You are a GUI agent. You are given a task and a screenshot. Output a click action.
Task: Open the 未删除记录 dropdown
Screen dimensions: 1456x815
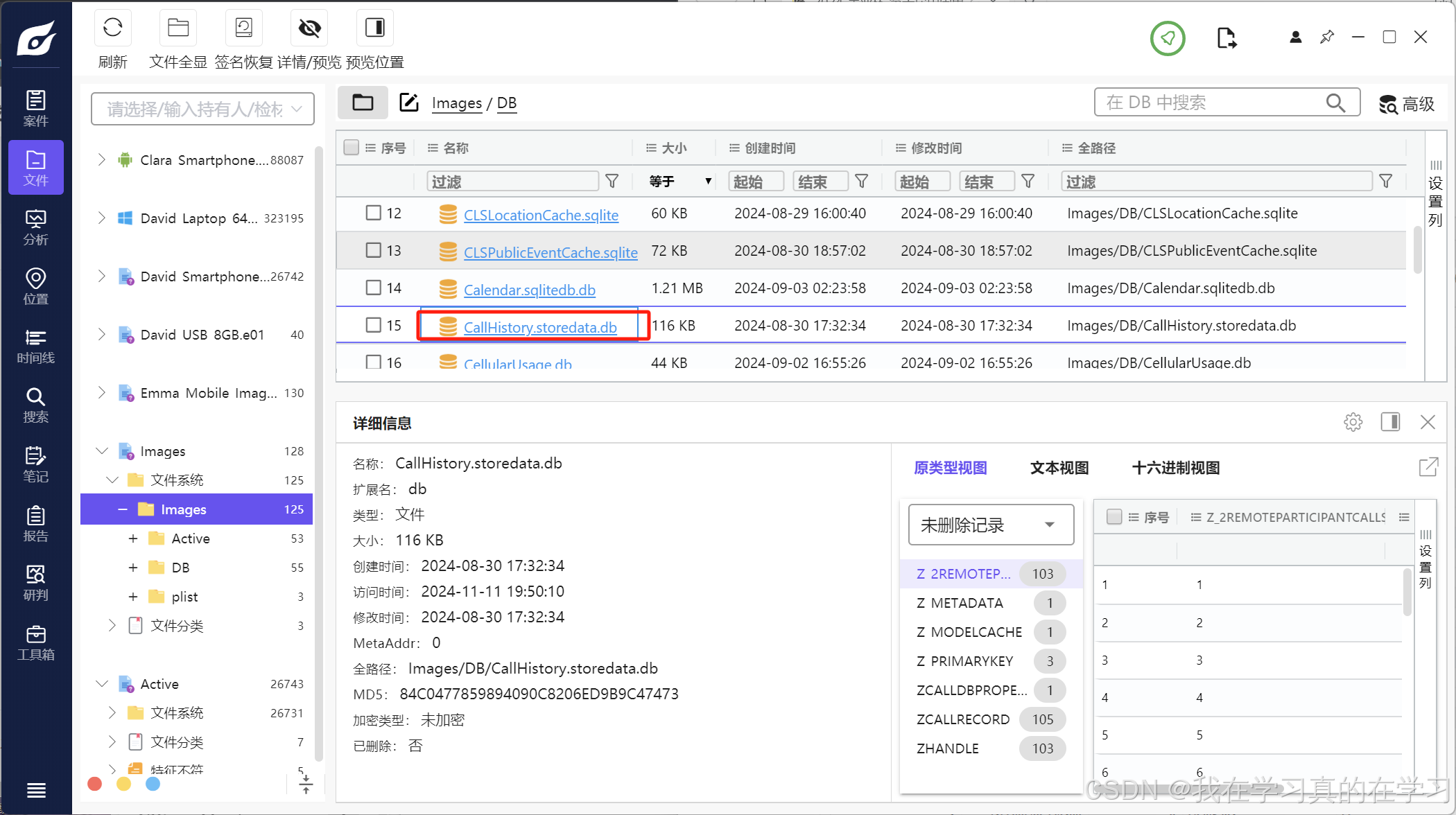990,525
